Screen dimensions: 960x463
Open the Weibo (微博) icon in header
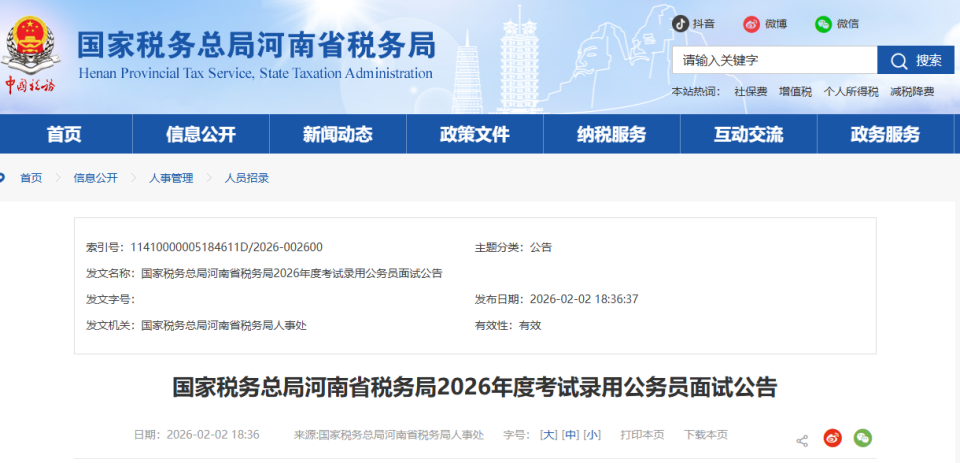751,24
